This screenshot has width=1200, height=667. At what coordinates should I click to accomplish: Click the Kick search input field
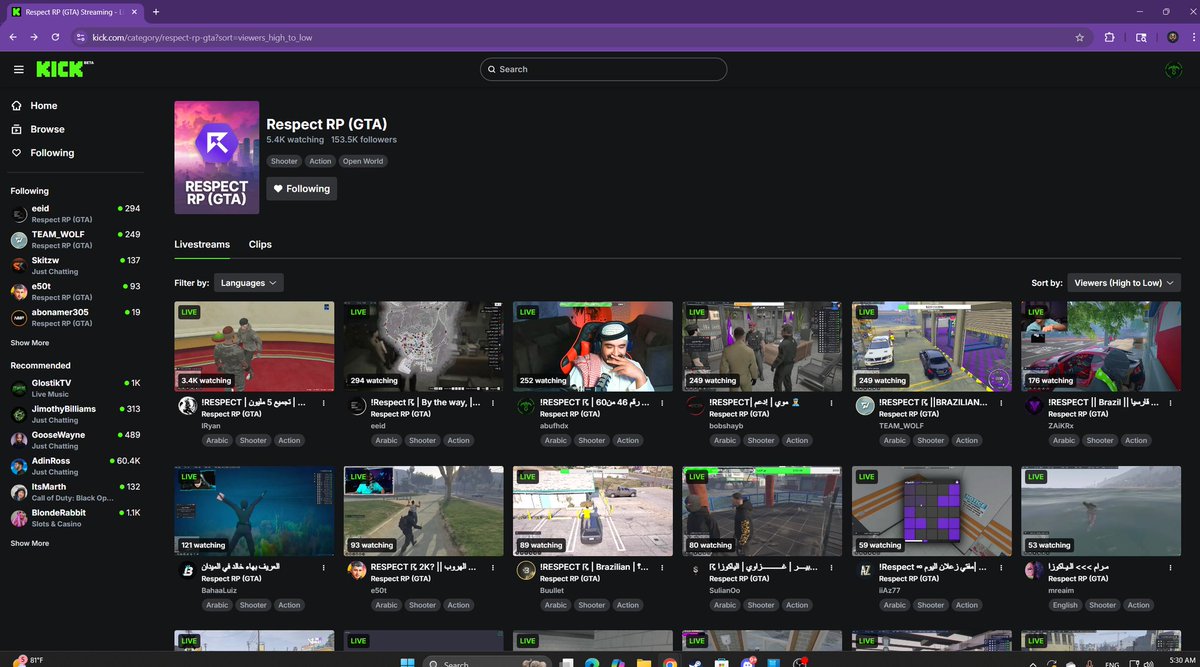point(603,69)
